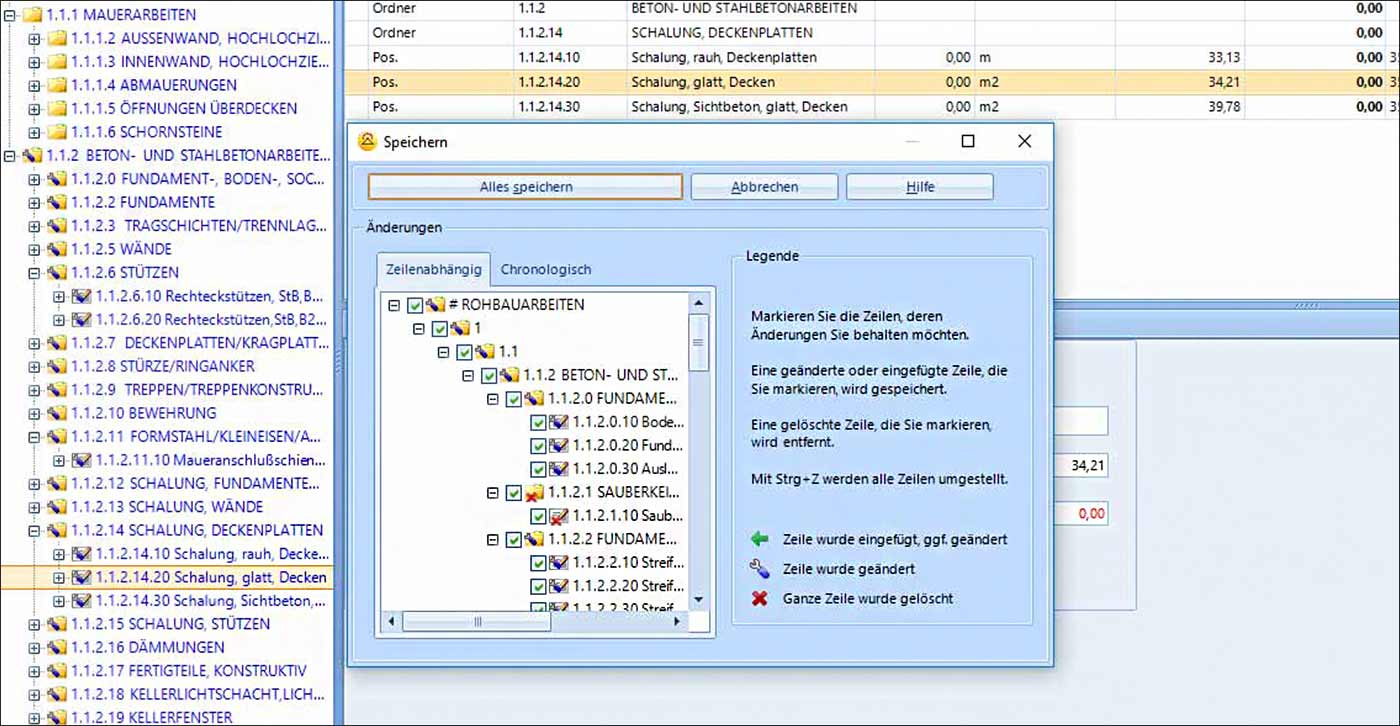Uncheck the ROHBAUARBEITEN checkbox
This screenshot has width=1400, height=726.
(416, 305)
